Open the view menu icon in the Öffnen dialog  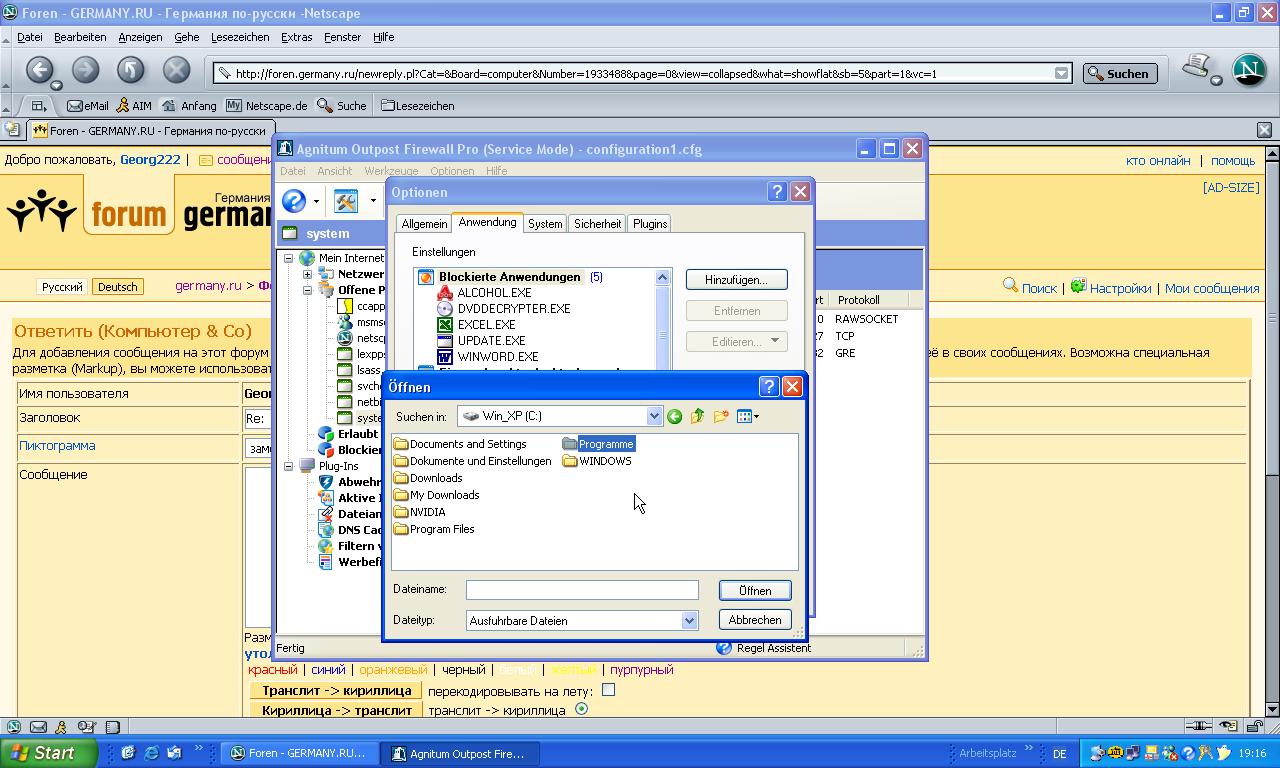747,416
